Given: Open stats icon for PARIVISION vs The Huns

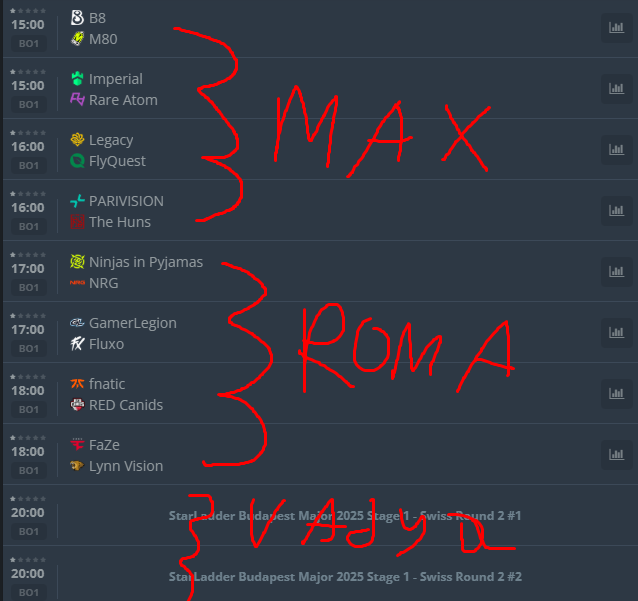Looking at the screenshot, I should coord(616,211).
